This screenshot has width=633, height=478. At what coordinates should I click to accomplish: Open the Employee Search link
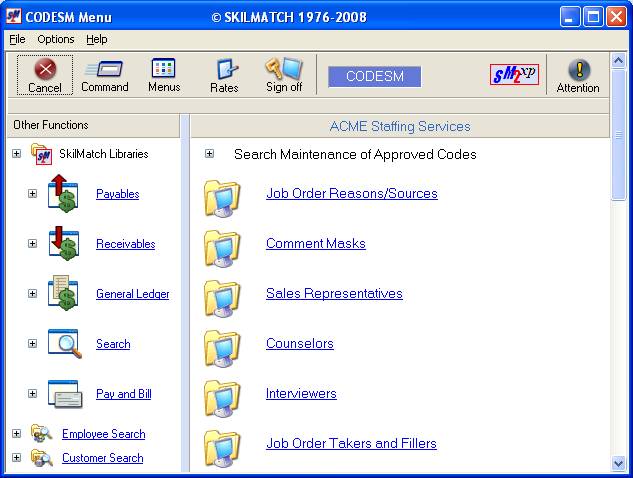pos(104,434)
